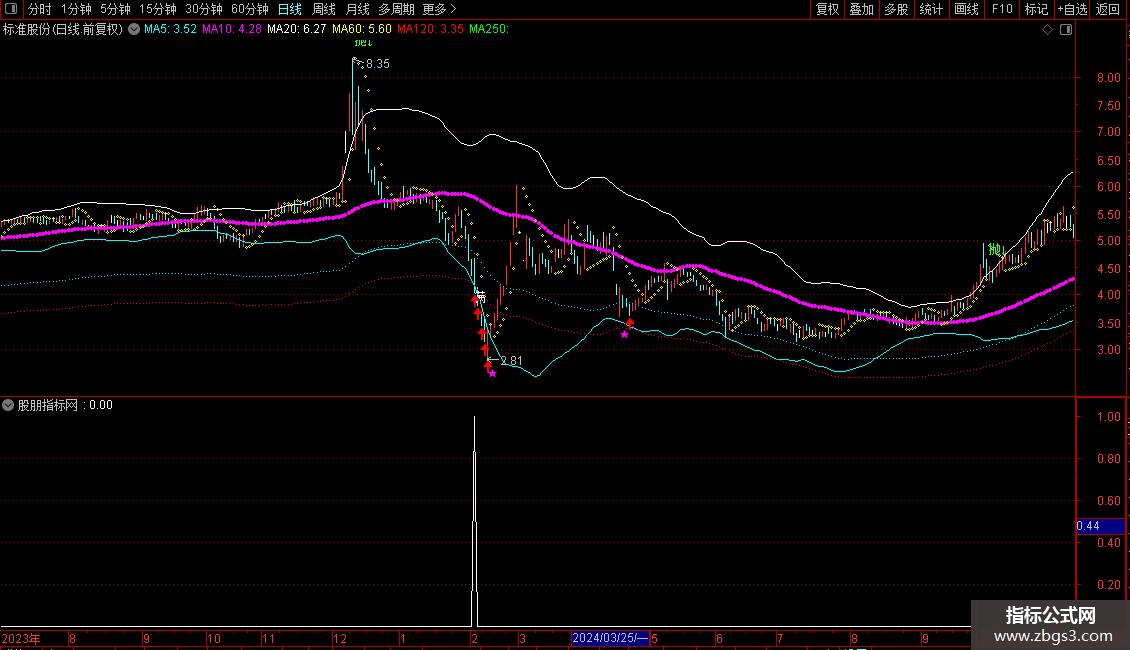Click the panel toggle icon at top-left
The width and height of the screenshot is (1130, 650).
[12, 9]
